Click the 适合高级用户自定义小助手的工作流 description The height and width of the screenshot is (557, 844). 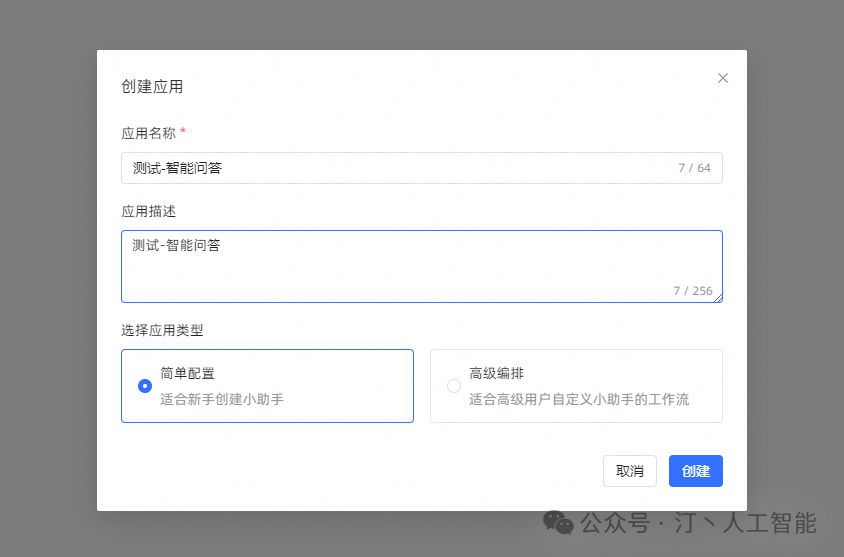pyautogui.click(x=579, y=399)
